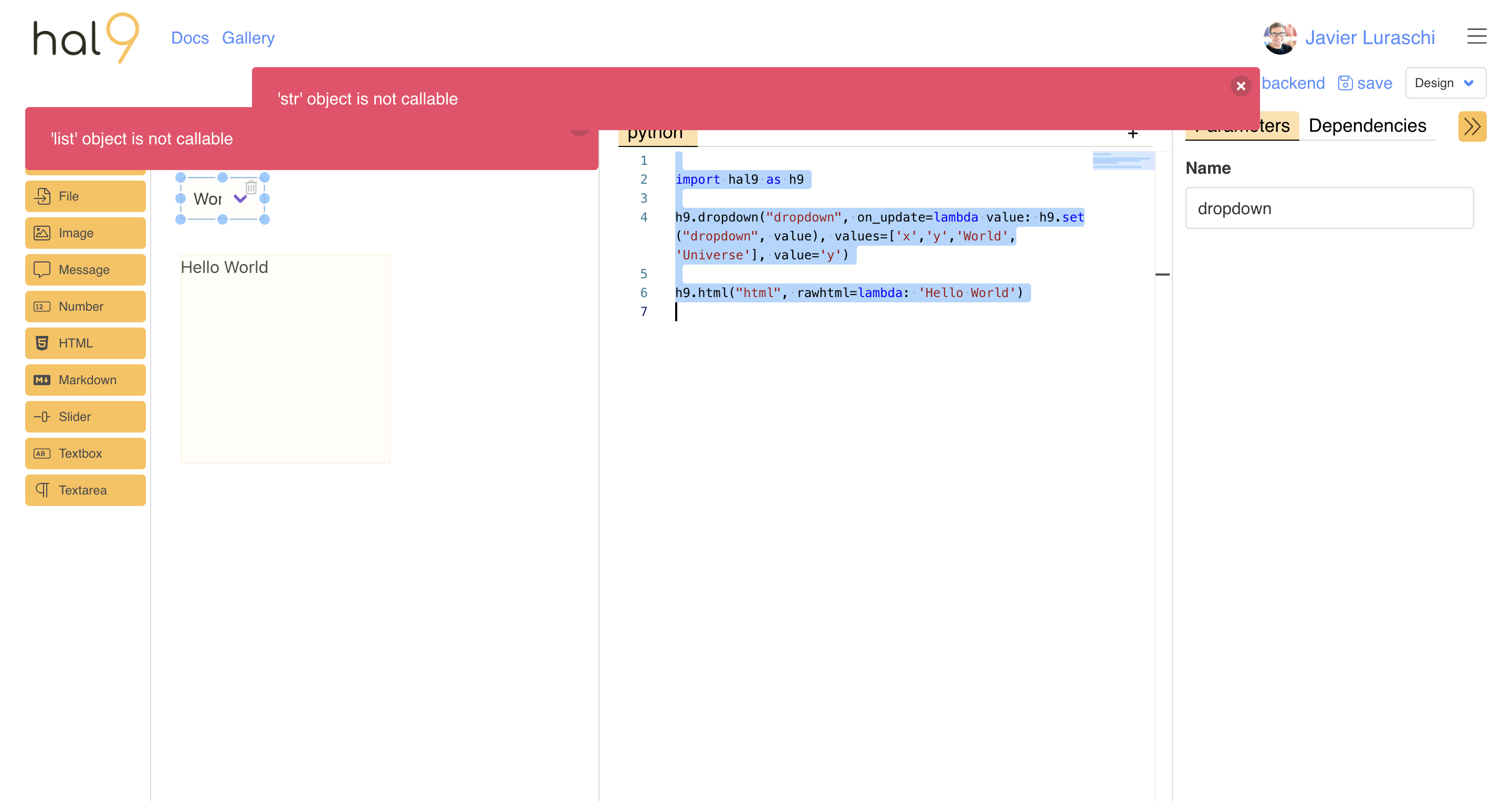Viewport: 1512px width, 801px height.
Task: Add a Markdown component
Action: pos(86,380)
